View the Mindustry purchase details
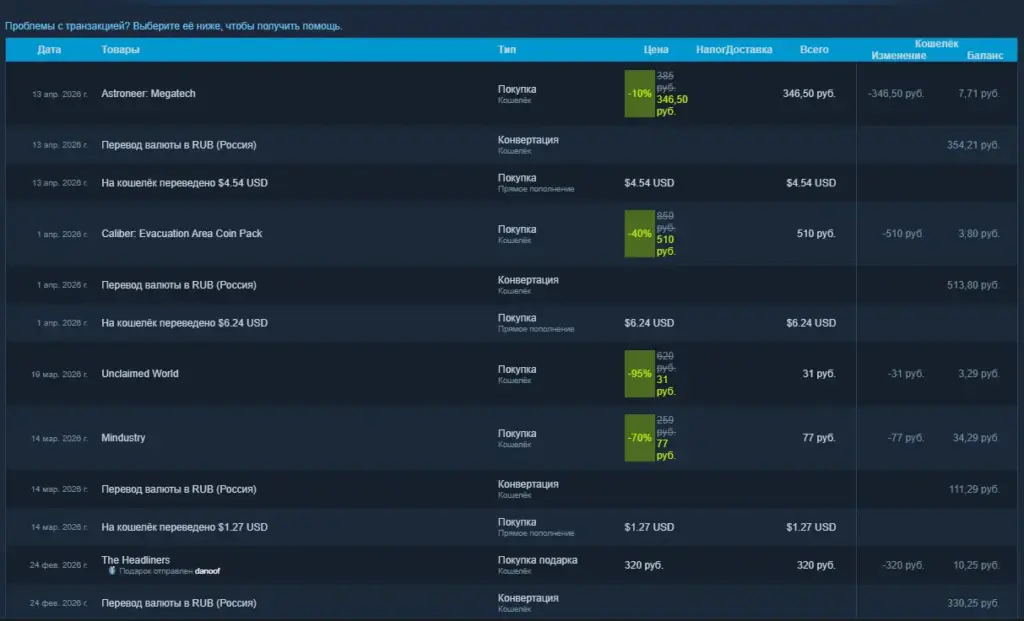This screenshot has height=621, width=1024. click(x=123, y=438)
